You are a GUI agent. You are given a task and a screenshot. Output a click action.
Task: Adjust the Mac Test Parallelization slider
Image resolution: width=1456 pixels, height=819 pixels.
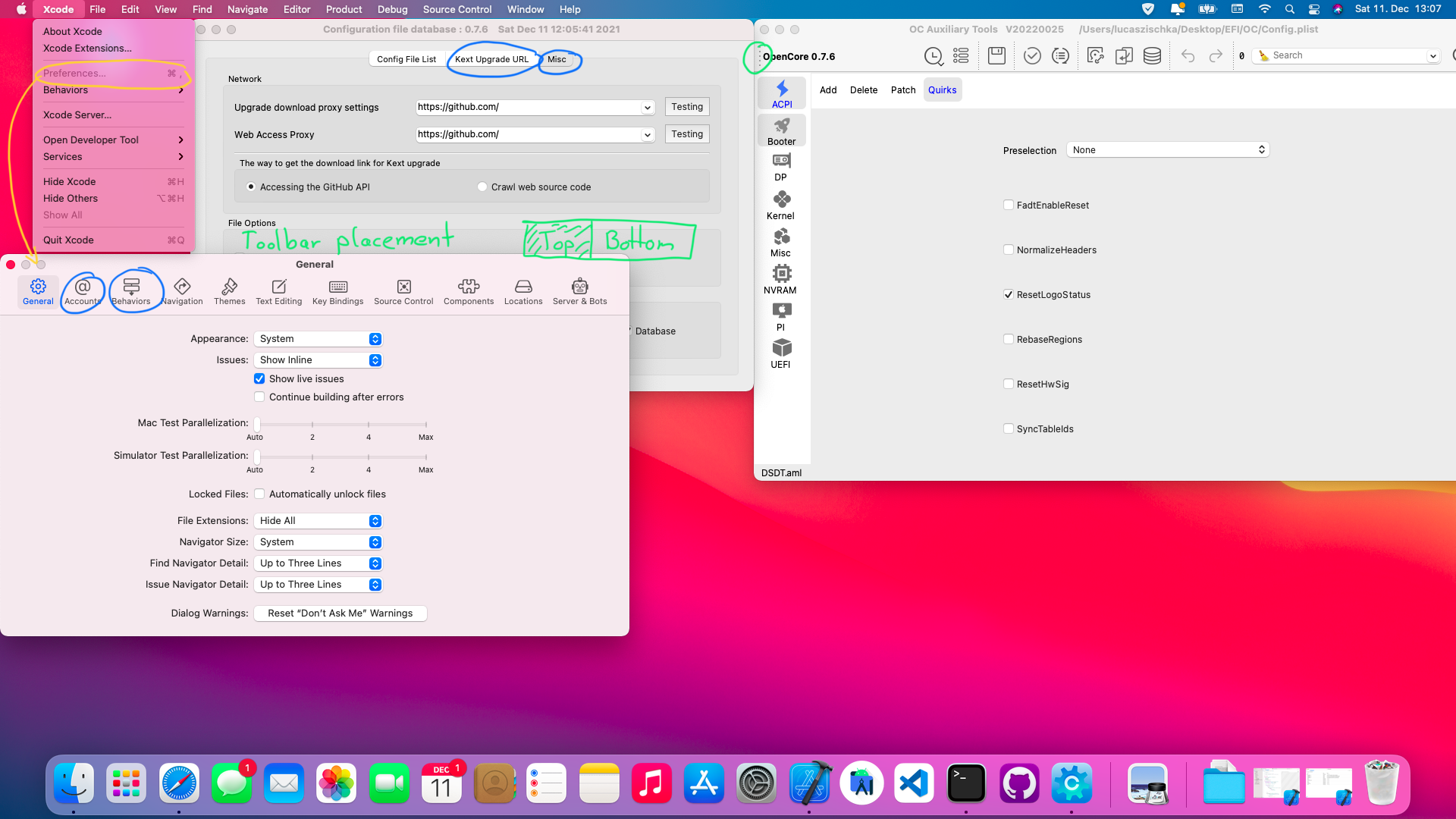pyautogui.click(x=257, y=424)
